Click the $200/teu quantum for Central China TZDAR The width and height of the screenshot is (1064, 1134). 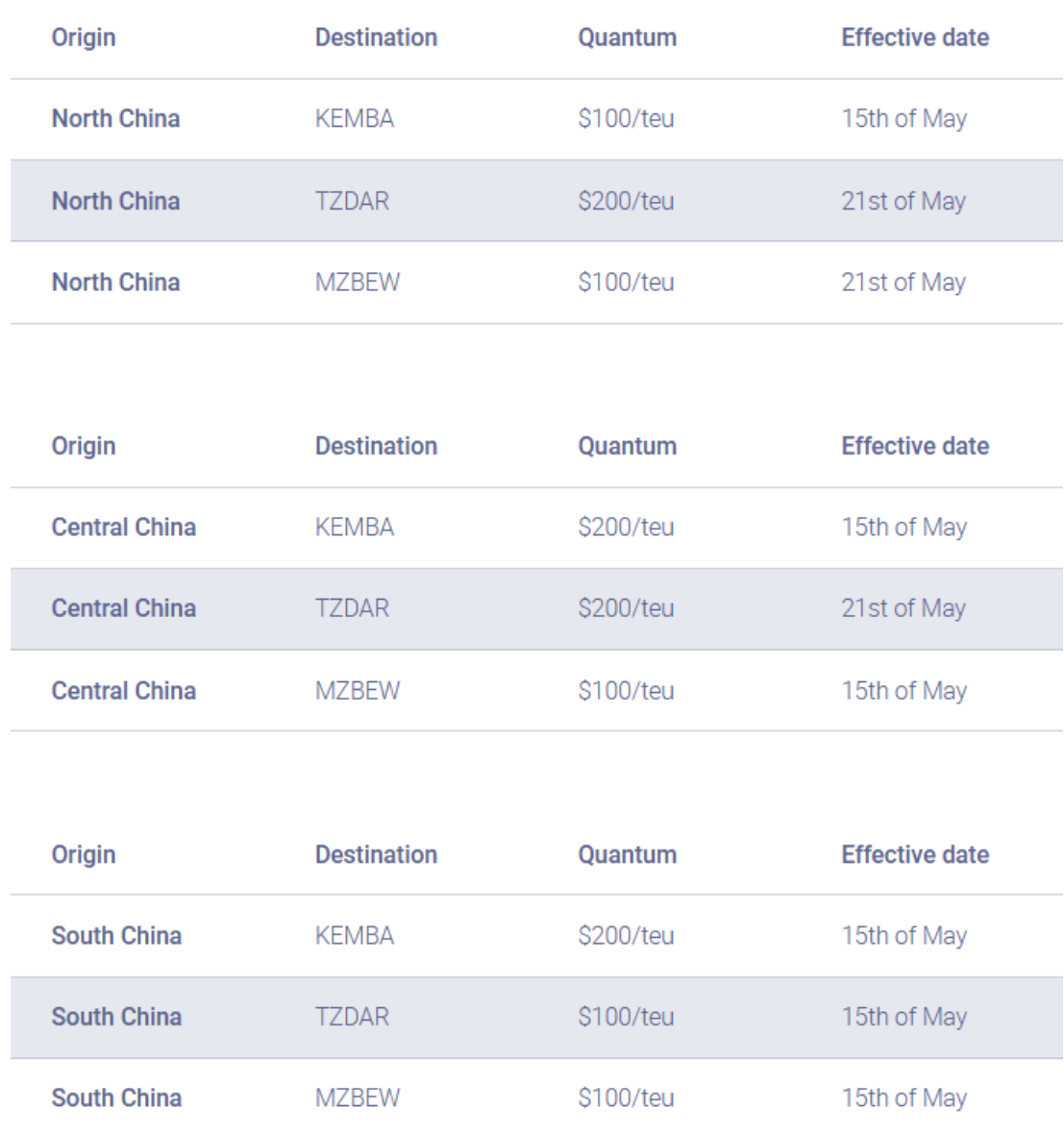(626, 608)
